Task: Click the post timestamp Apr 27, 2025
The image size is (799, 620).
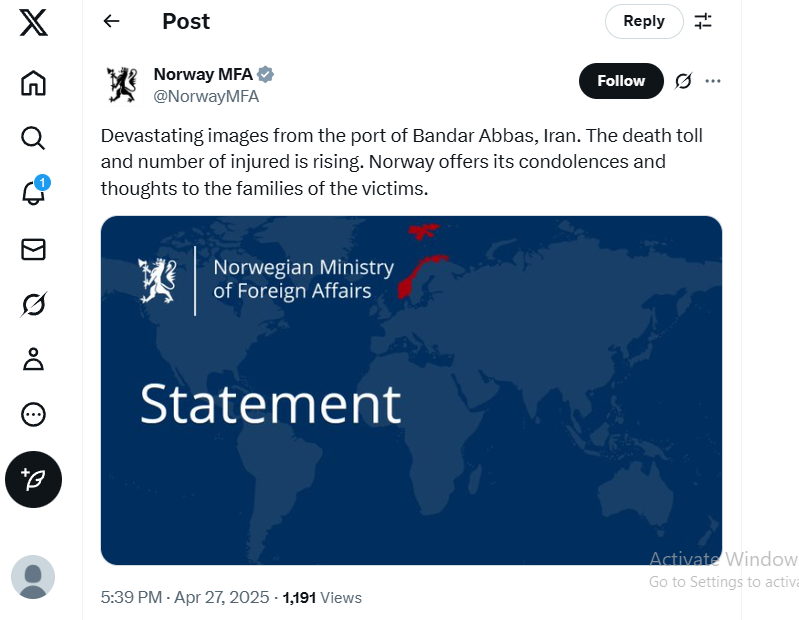Action: pyautogui.click(x=185, y=597)
